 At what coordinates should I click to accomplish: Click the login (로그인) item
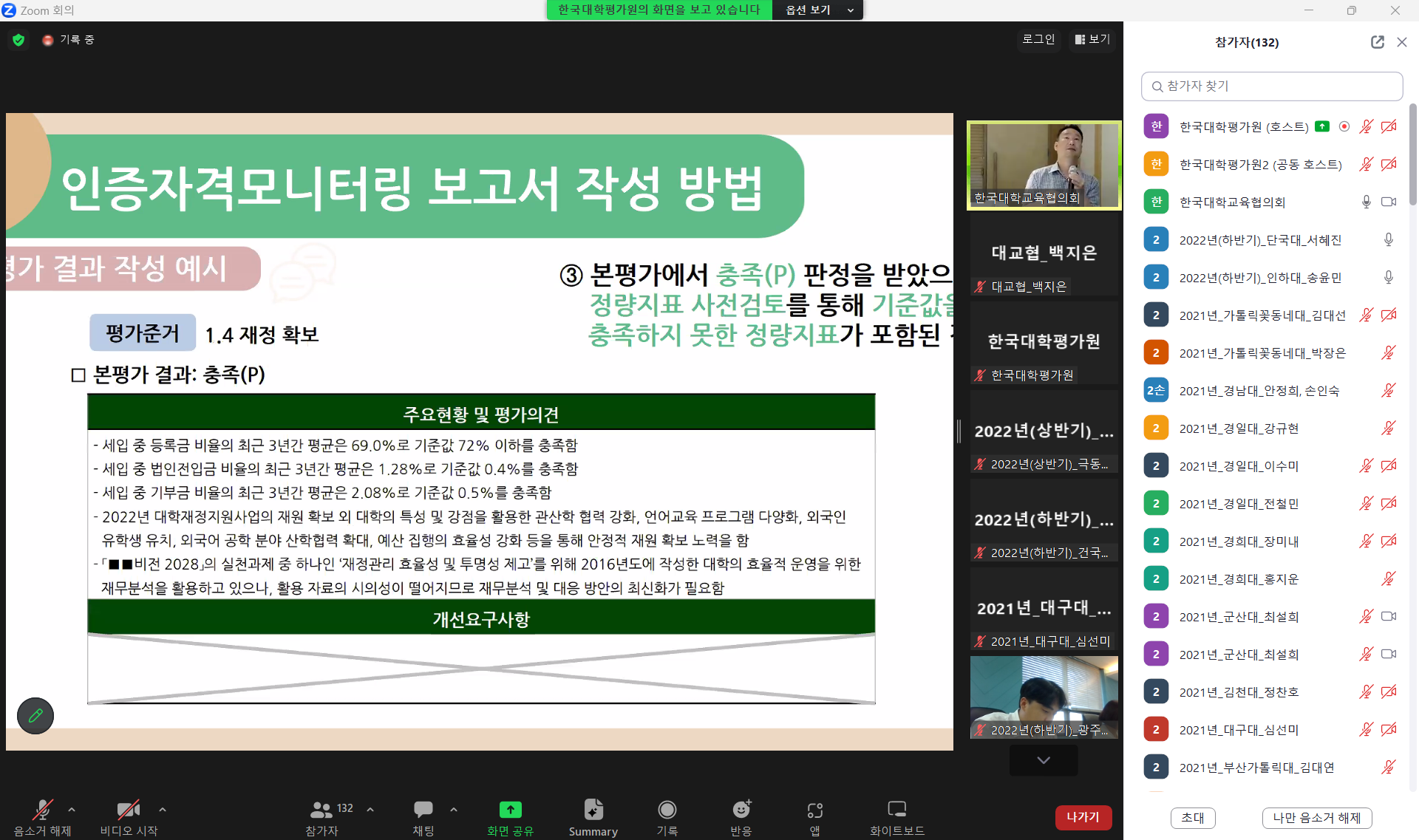(x=1038, y=39)
